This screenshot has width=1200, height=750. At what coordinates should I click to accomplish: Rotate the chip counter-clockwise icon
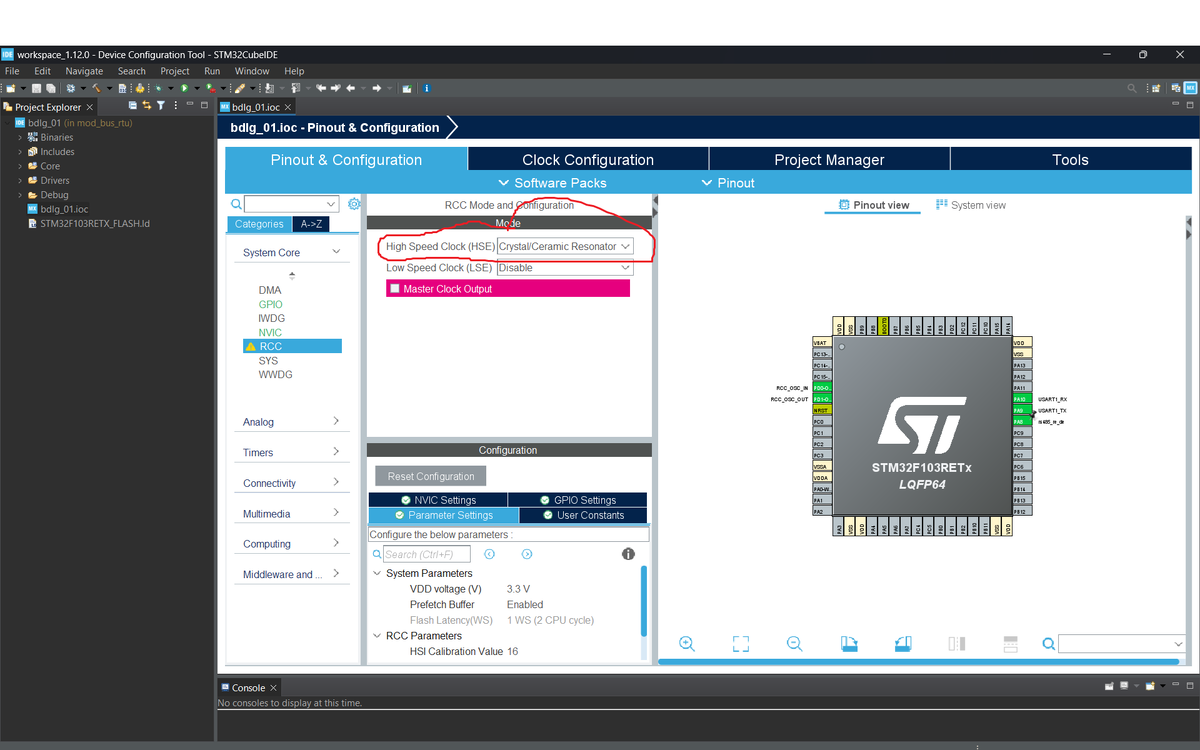pyautogui.click(x=902, y=644)
